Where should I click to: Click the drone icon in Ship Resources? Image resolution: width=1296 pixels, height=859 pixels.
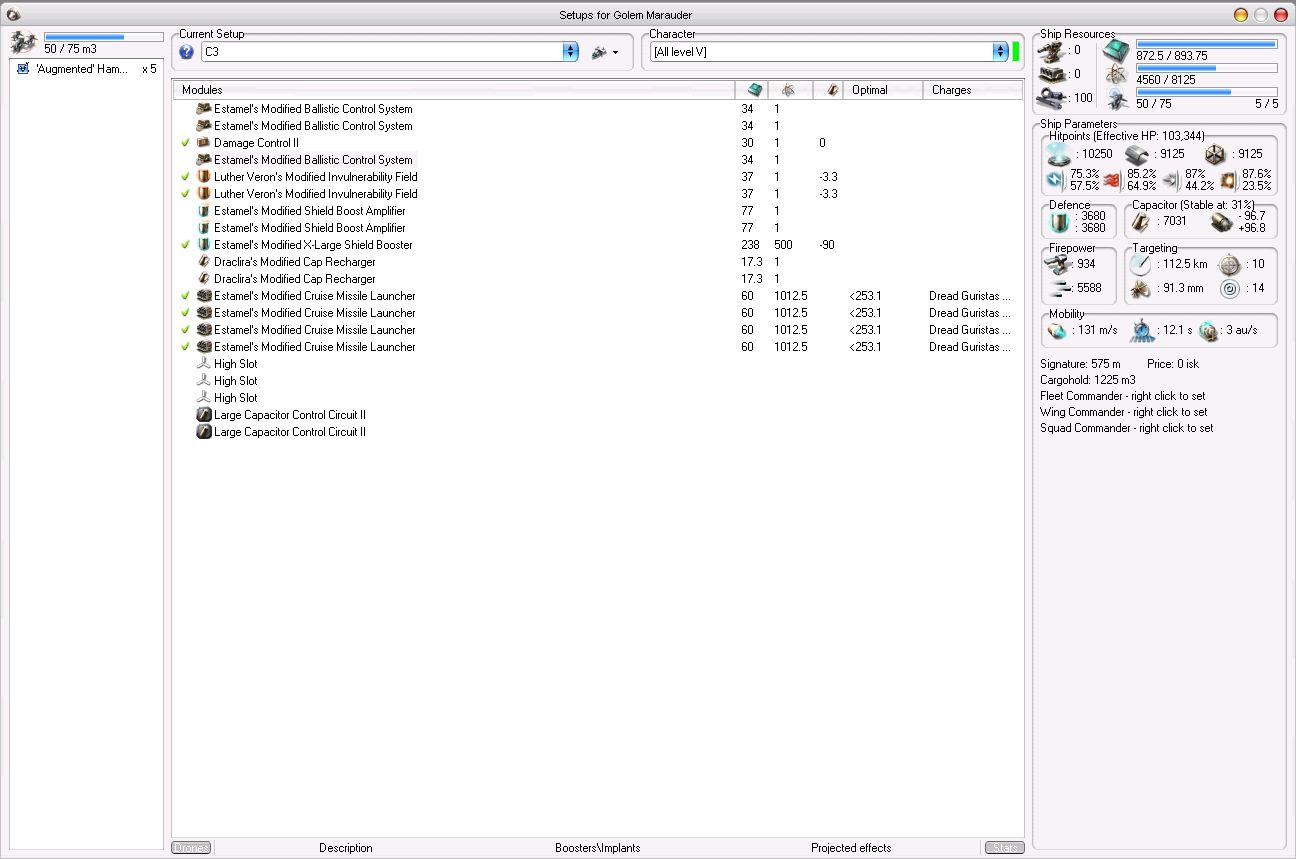tap(1116, 99)
